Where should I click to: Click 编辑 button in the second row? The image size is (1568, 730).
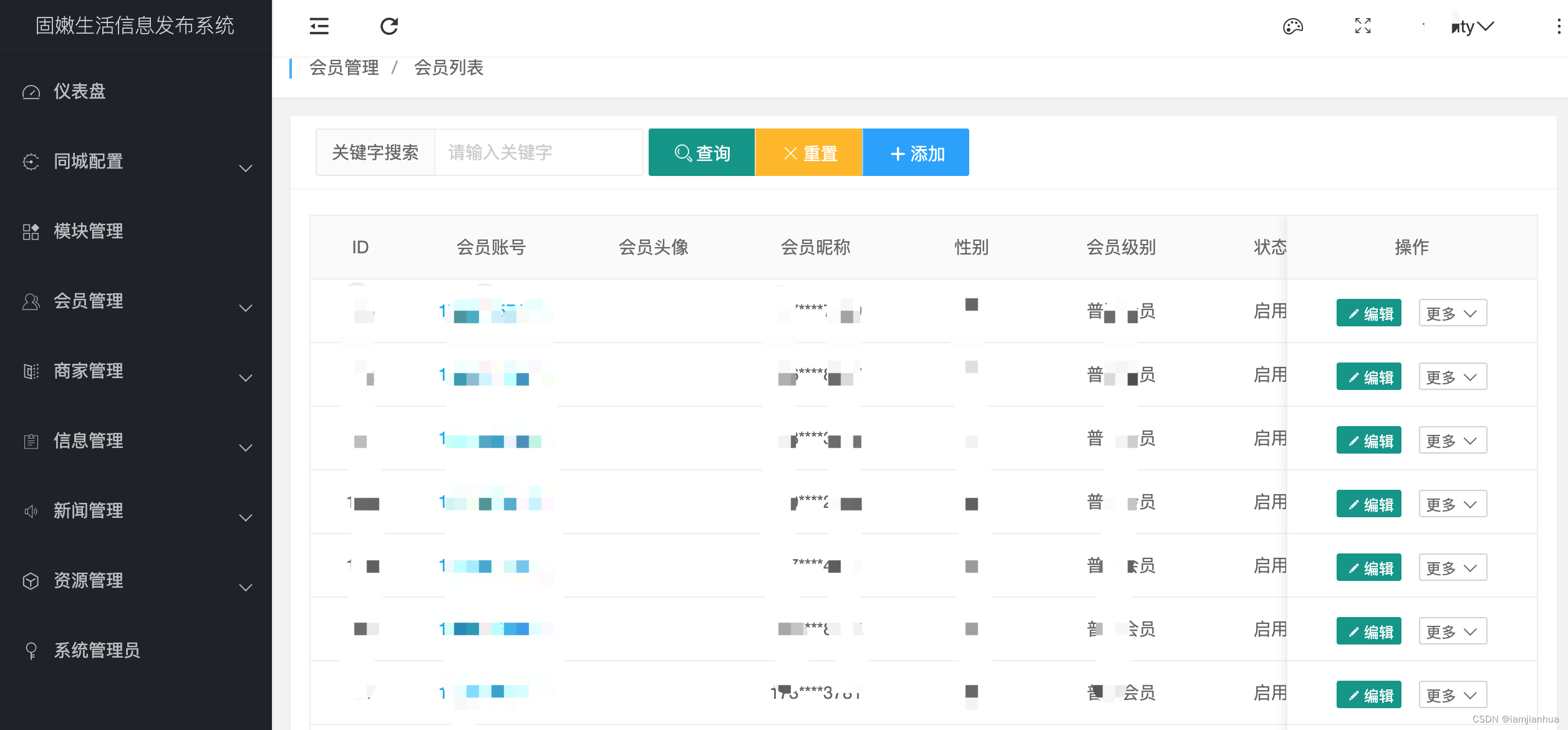point(1368,377)
